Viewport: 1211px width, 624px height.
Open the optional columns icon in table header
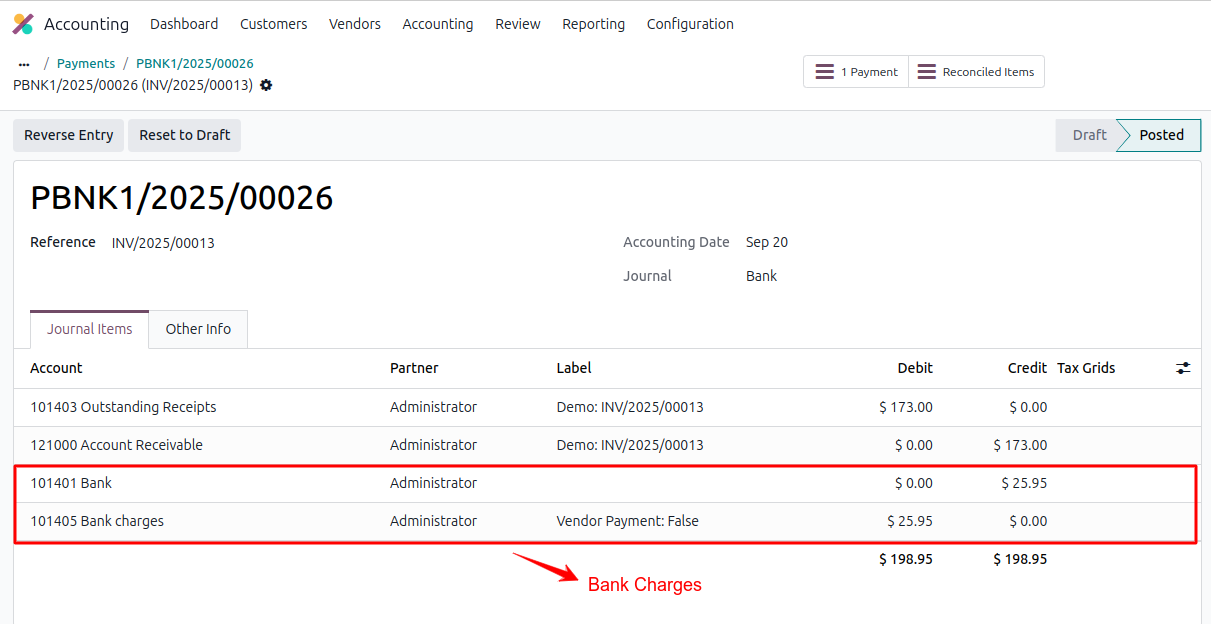[x=1183, y=368]
